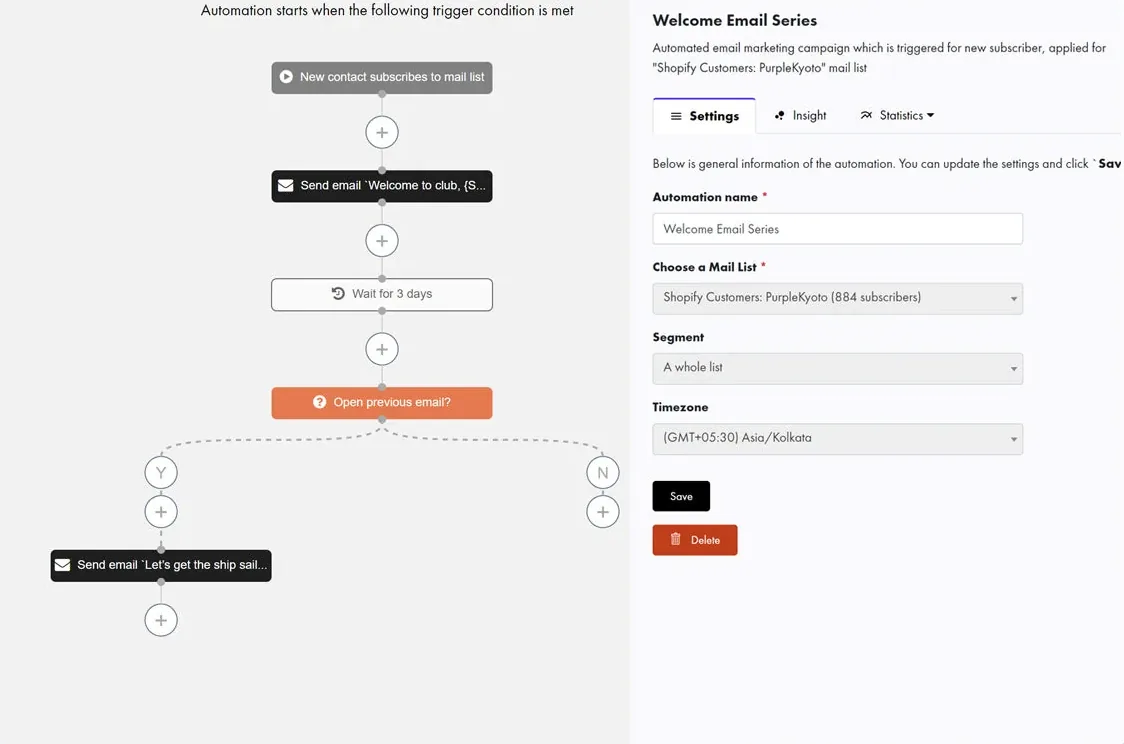
Task: Add a step below the Welcome to club email
Action: 381,241
